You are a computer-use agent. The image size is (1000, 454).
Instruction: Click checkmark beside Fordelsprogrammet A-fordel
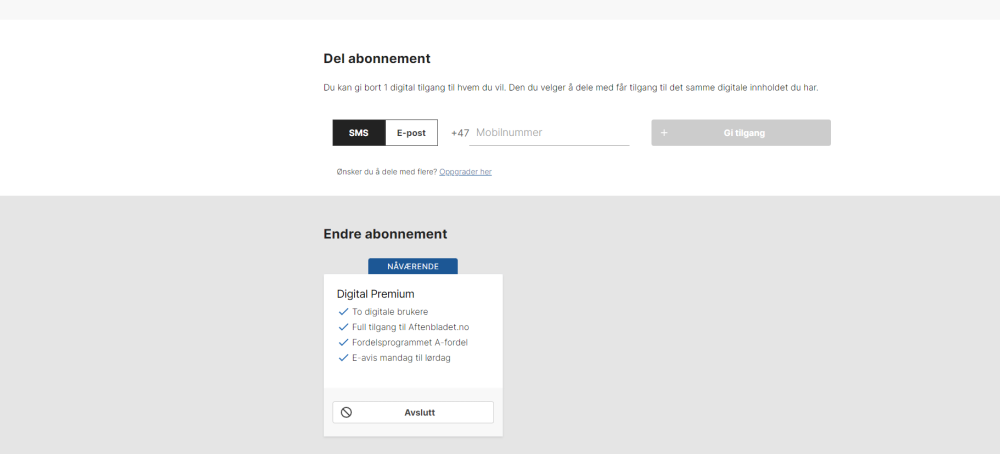click(343, 342)
